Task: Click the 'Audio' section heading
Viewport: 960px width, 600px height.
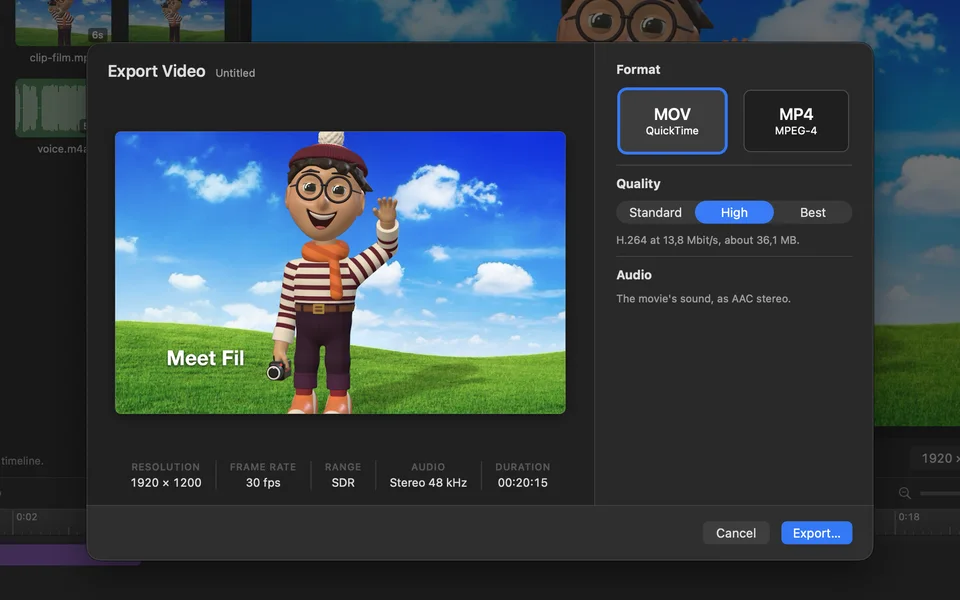Action: point(634,275)
